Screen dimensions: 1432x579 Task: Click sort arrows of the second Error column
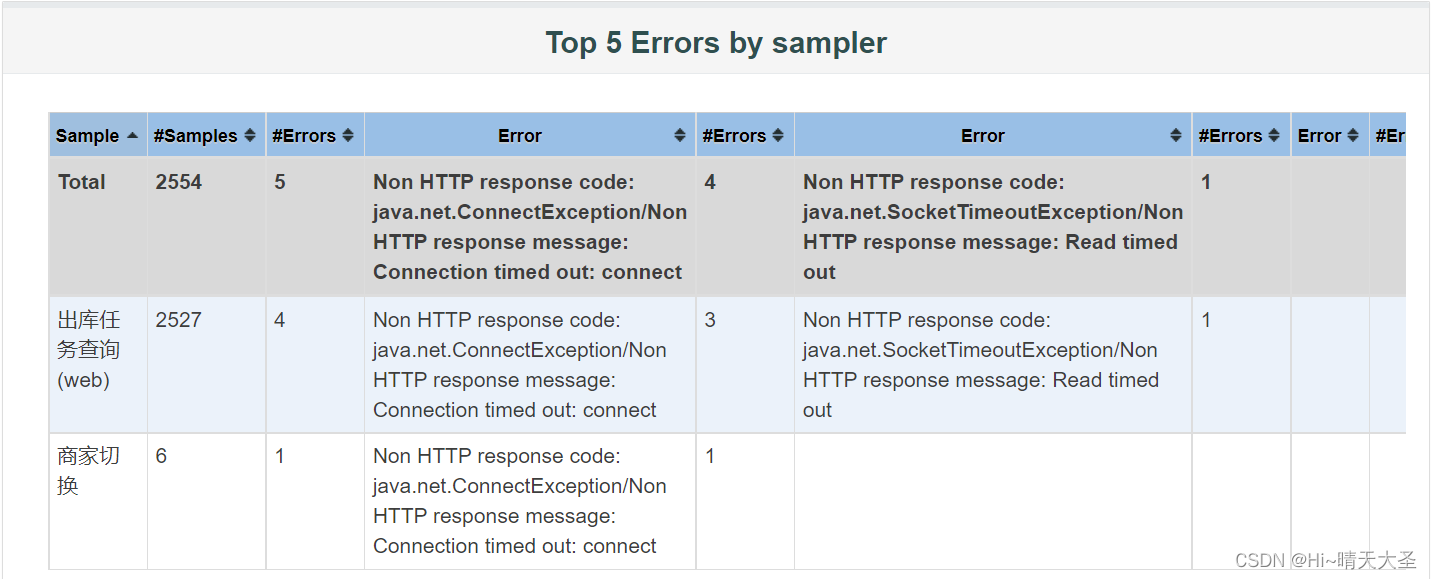click(x=1176, y=136)
